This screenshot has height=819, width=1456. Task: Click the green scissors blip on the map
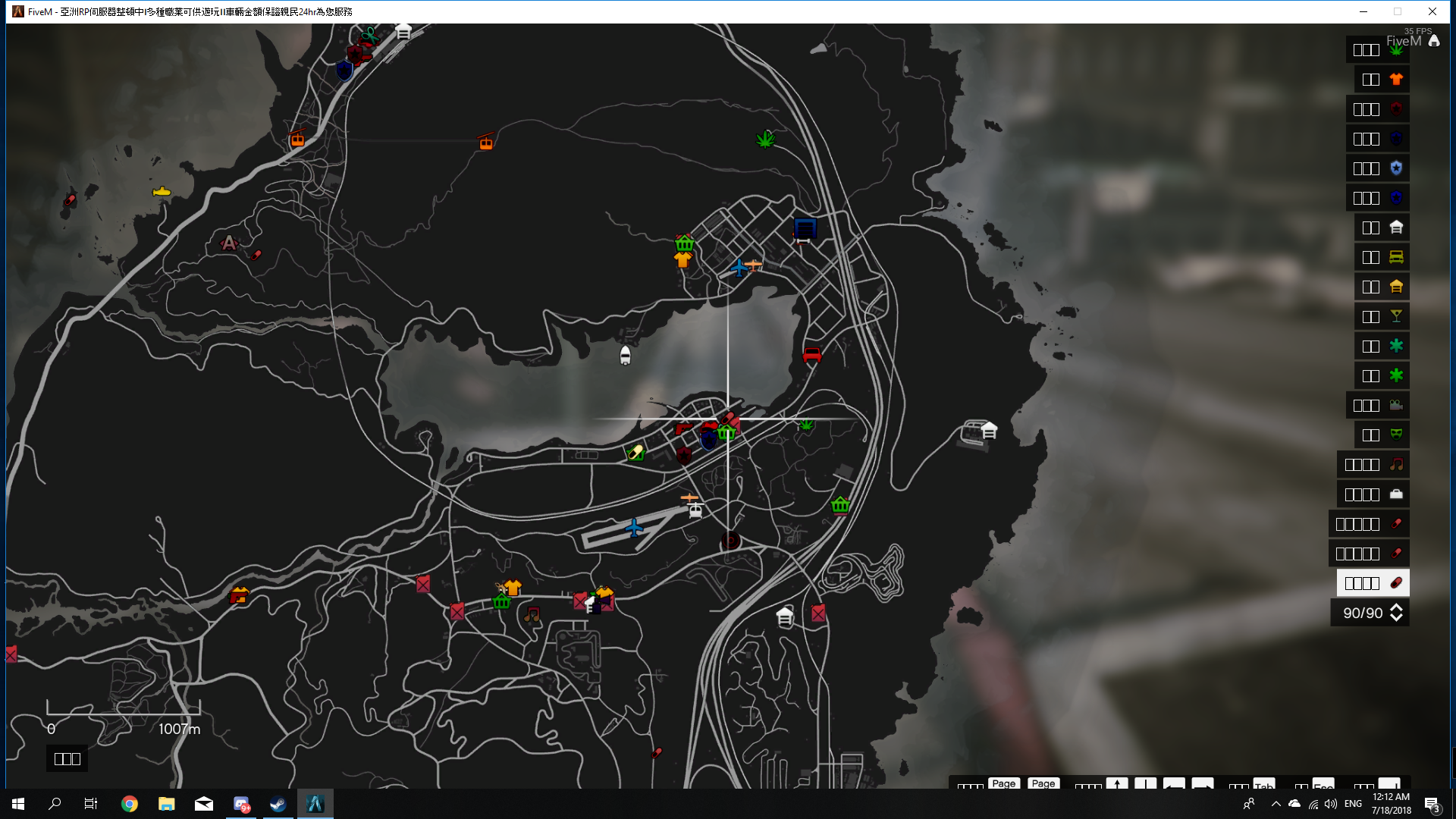(369, 35)
